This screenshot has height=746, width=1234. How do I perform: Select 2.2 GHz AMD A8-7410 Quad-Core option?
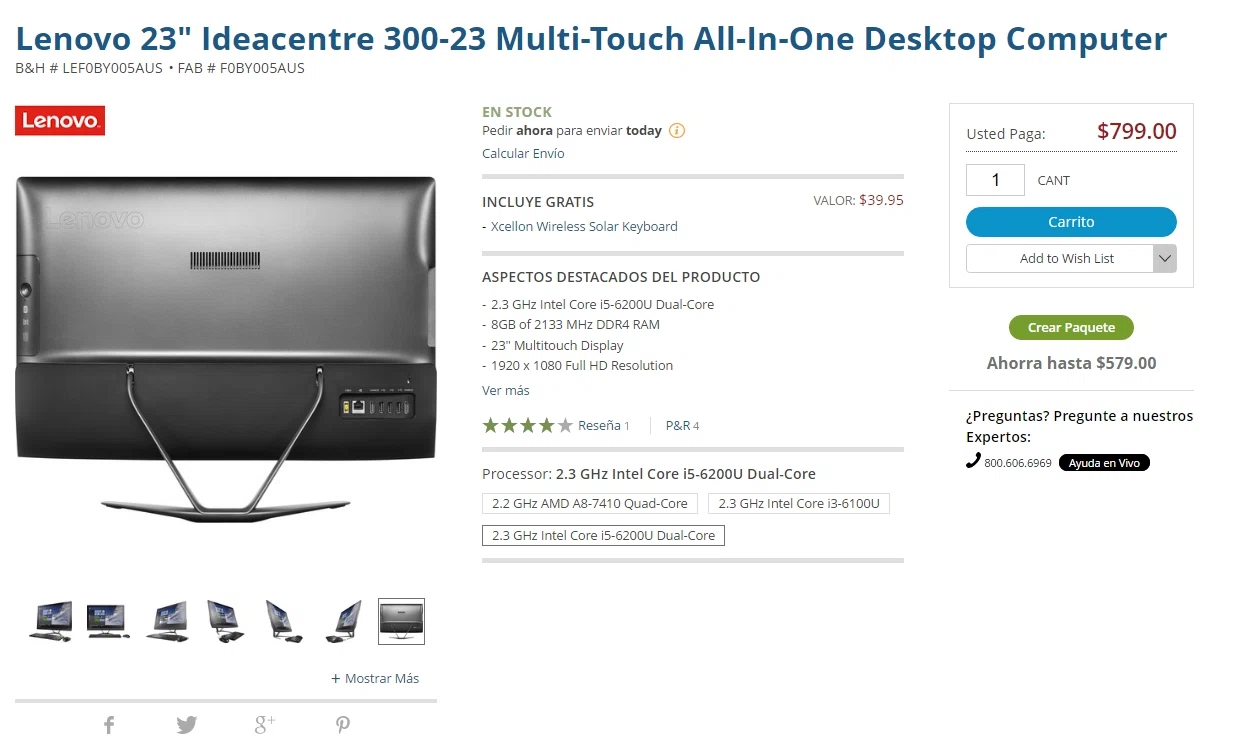point(590,504)
